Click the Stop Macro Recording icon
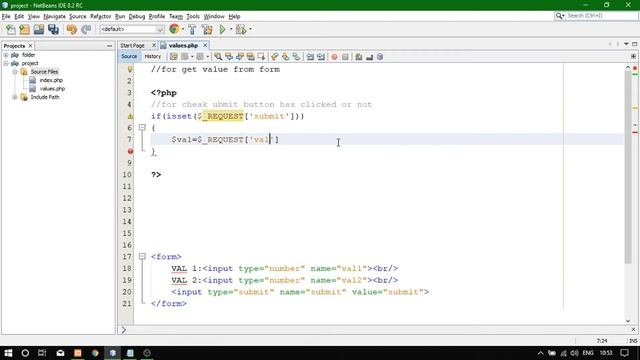 click(345, 57)
